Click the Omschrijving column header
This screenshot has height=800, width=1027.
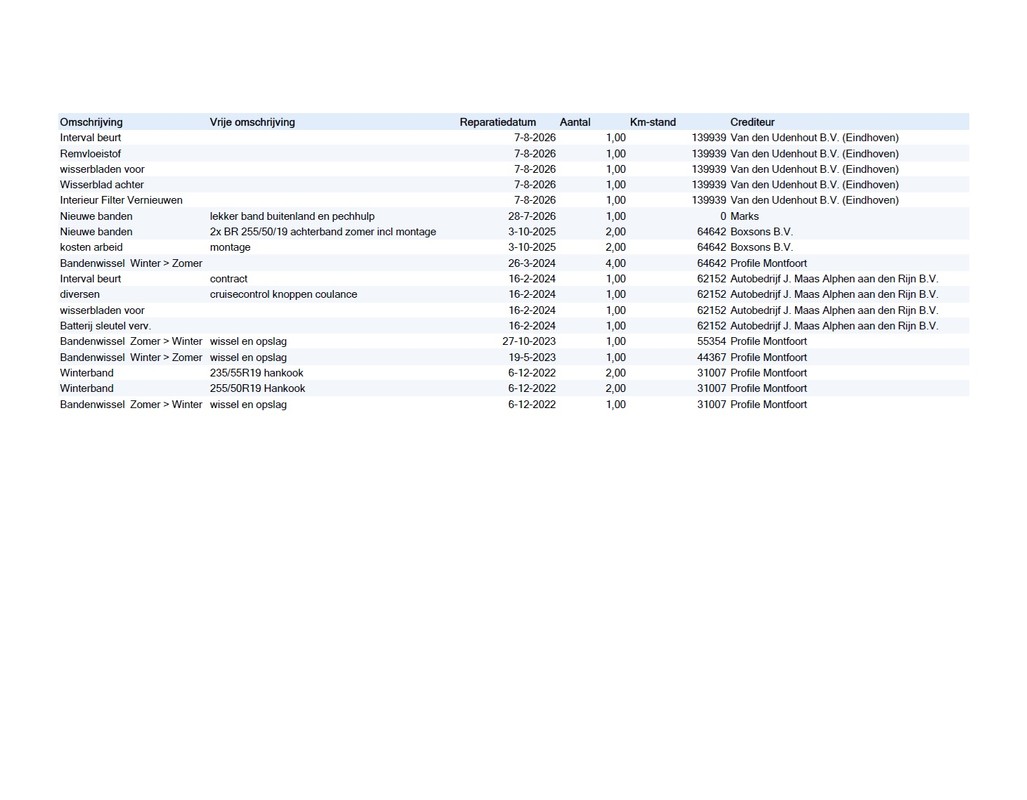[91, 122]
